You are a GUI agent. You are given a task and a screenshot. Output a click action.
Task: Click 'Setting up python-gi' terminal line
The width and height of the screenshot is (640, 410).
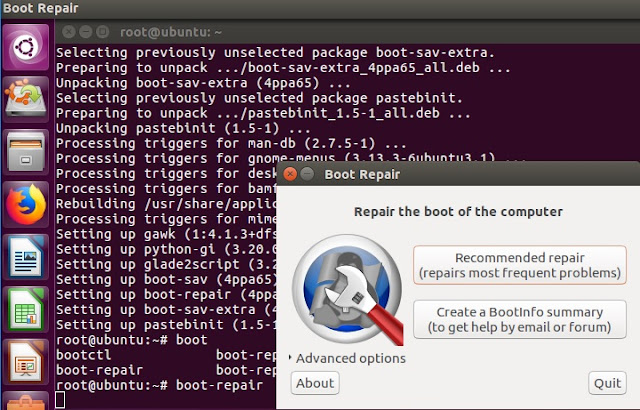167,249
